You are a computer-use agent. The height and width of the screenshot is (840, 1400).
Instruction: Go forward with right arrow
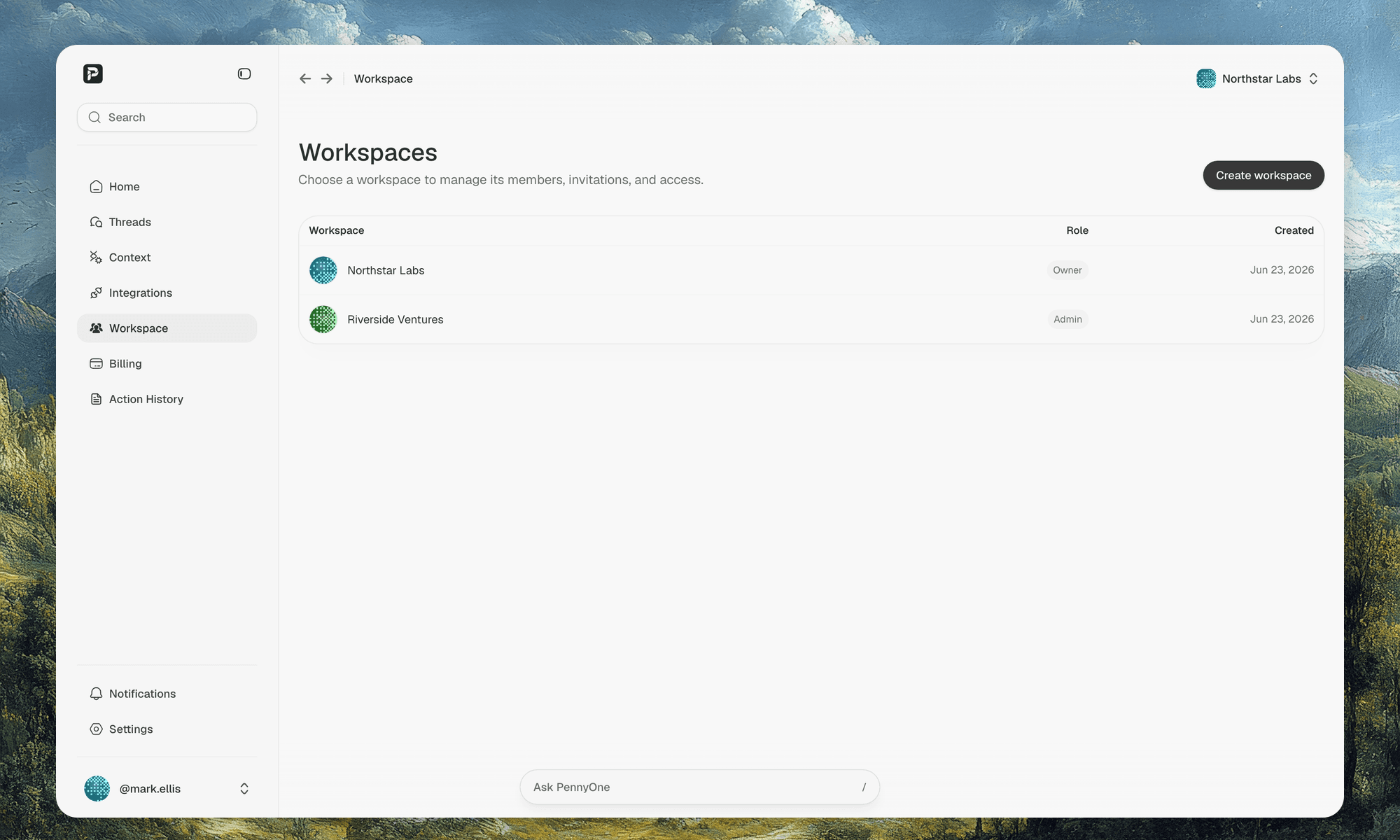[x=327, y=78]
